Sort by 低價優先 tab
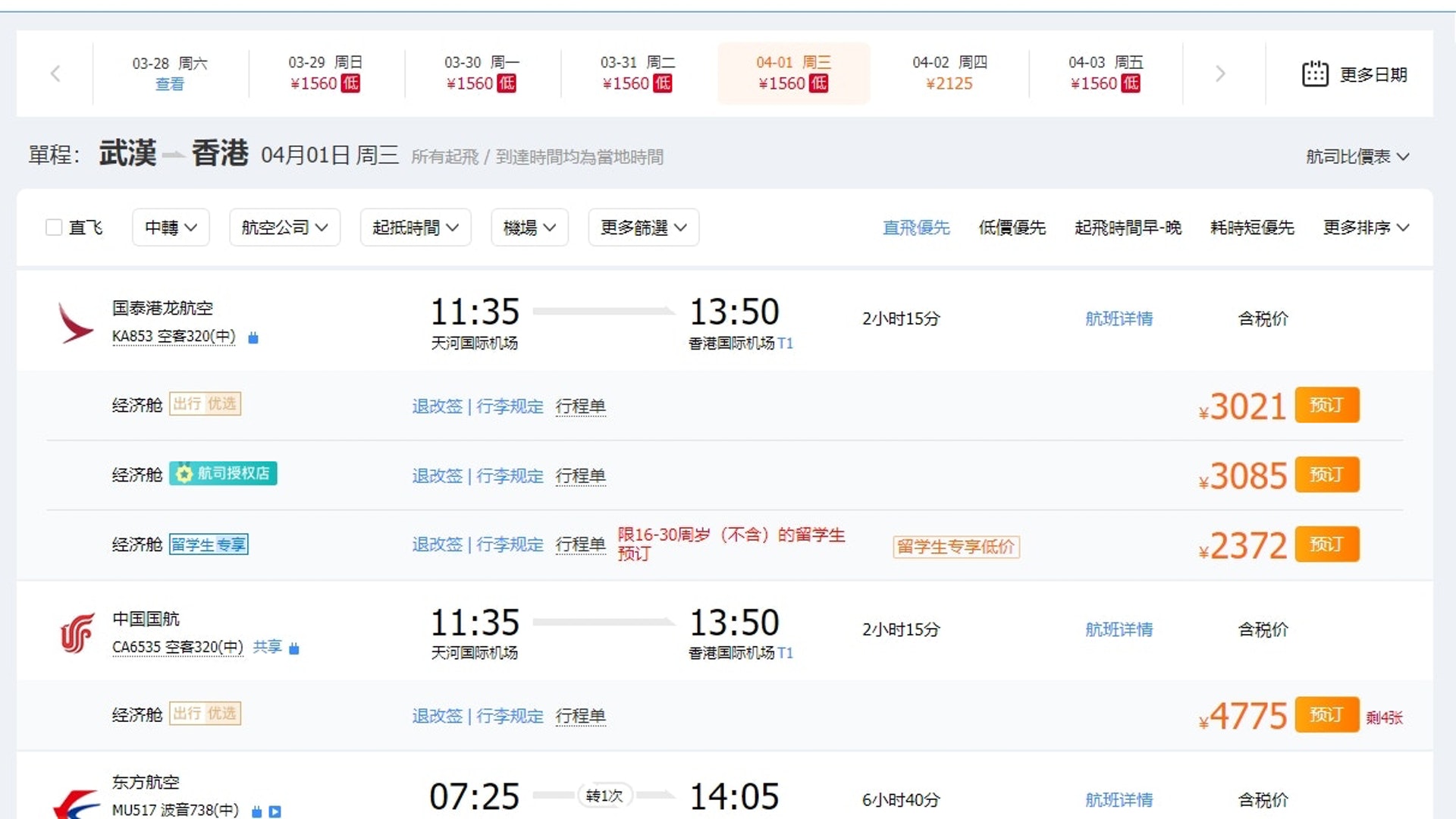The width and height of the screenshot is (1456, 819). click(x=1012, y=227)
